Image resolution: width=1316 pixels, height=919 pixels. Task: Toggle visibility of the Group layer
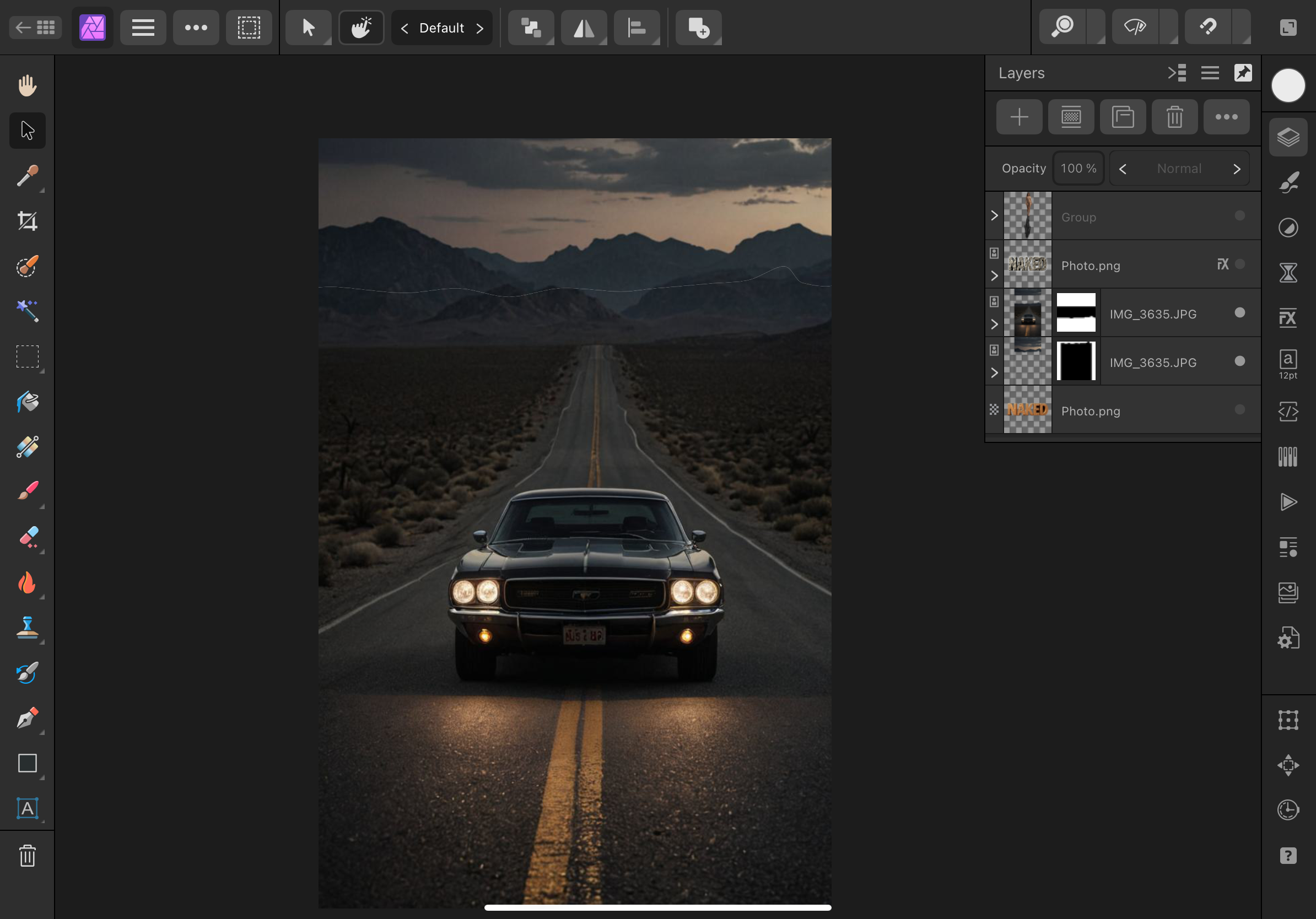1240,216
